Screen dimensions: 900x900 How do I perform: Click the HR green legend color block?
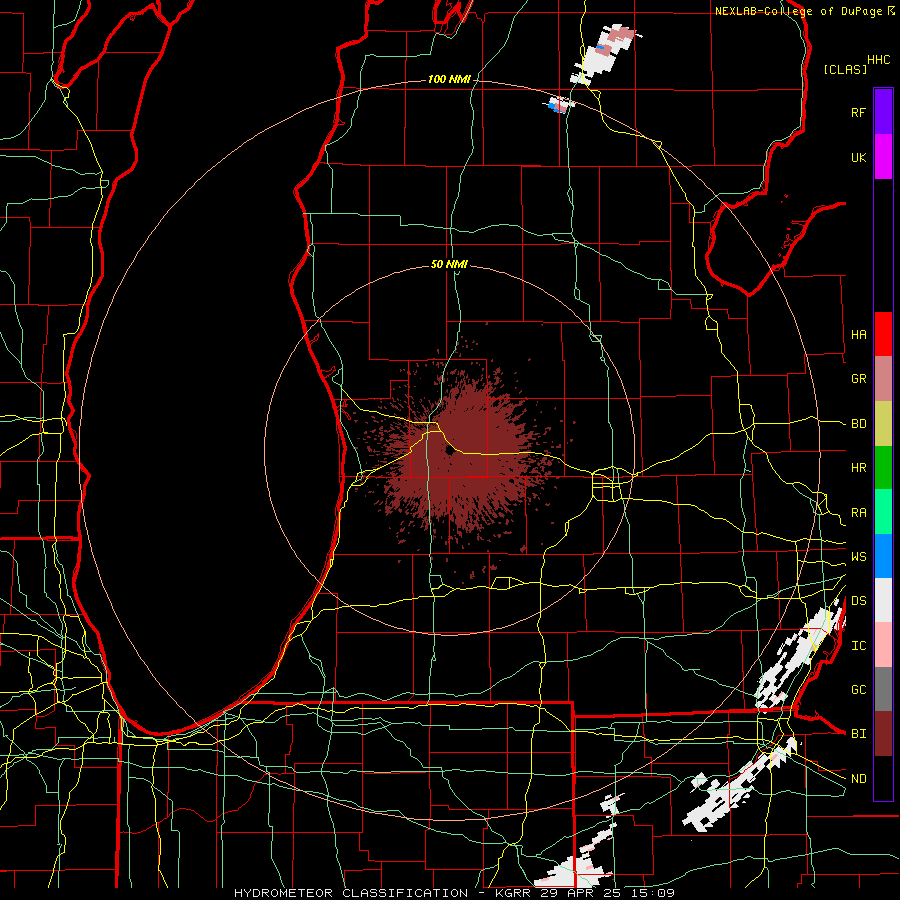pyautogui.click(x=883, y=467)
